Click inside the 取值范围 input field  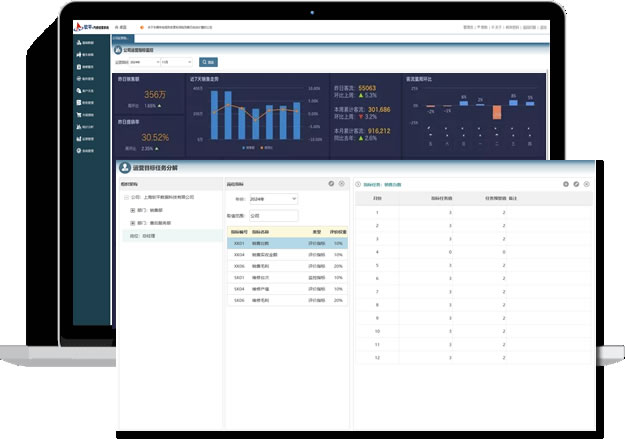coord(272,214)
